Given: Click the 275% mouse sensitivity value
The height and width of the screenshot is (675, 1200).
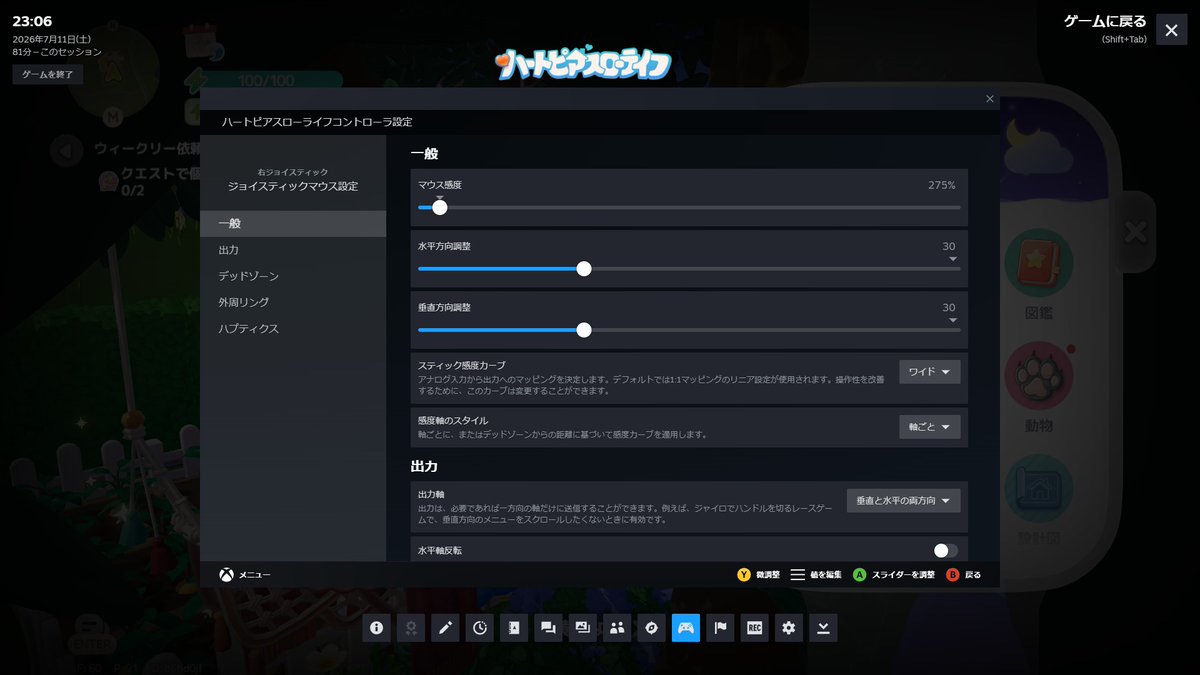Looking at the screenshot, I should pos(942,185).
